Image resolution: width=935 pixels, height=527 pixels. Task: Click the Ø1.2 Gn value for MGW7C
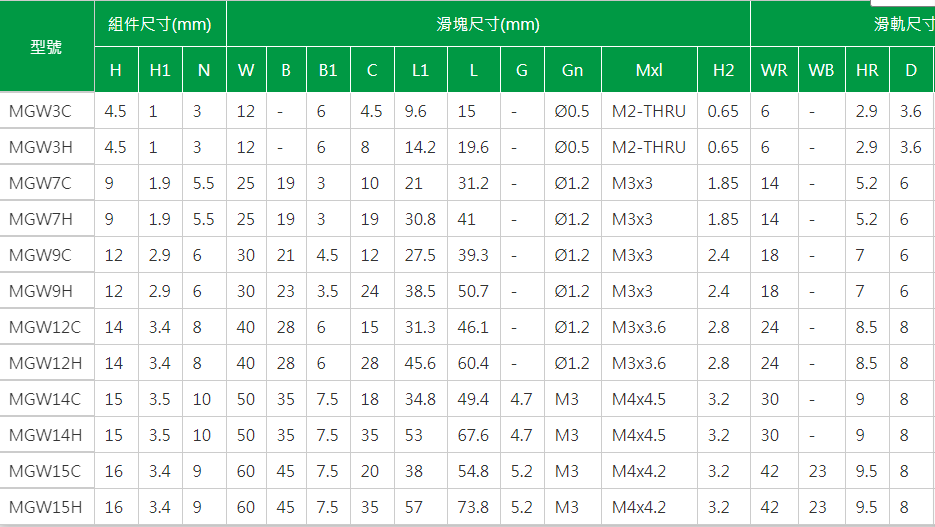pyautogui.click(x=572, y=183)
